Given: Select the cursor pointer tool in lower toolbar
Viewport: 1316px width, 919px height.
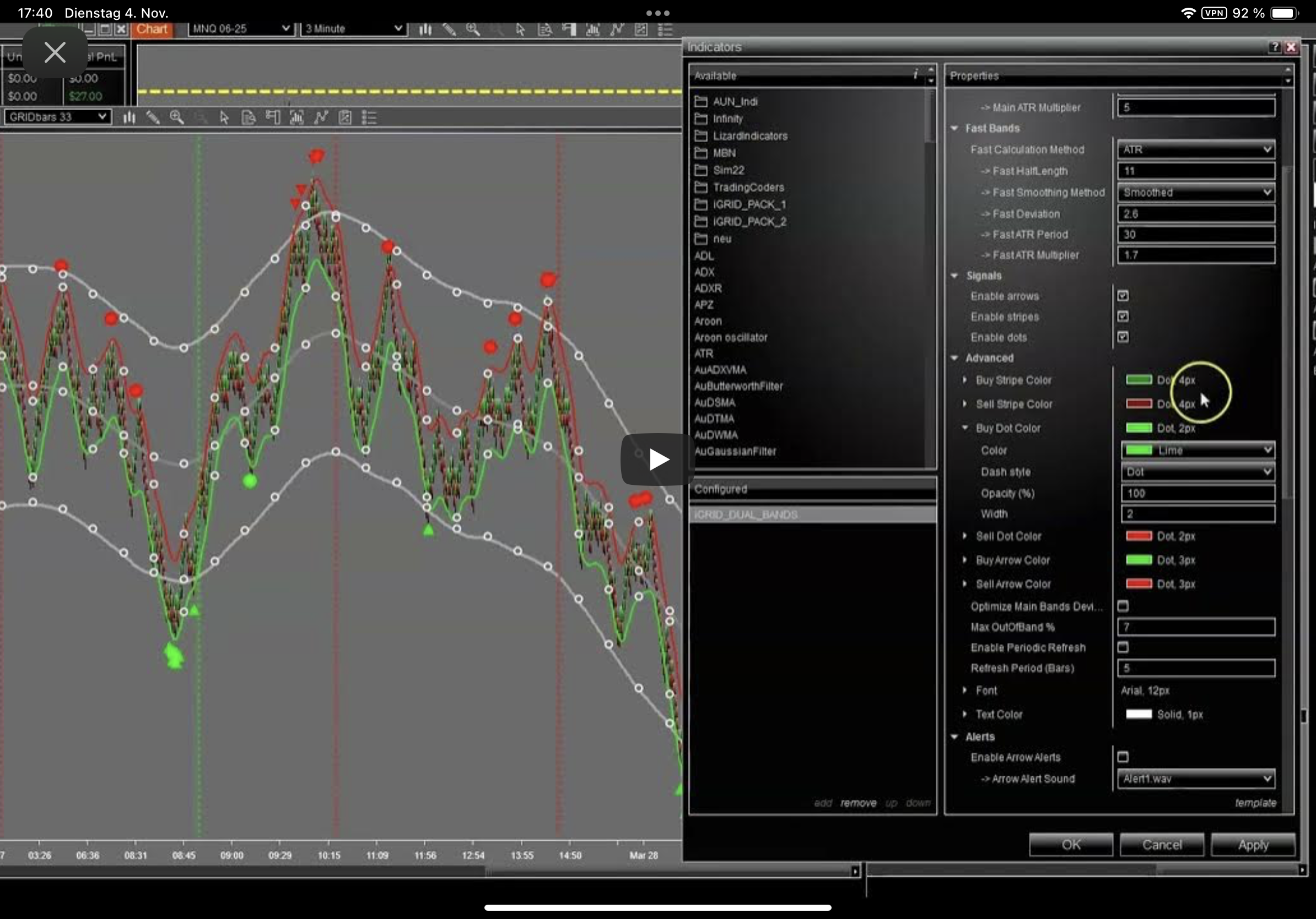Looking at the screenshot, I should click(x=224, y=117).
